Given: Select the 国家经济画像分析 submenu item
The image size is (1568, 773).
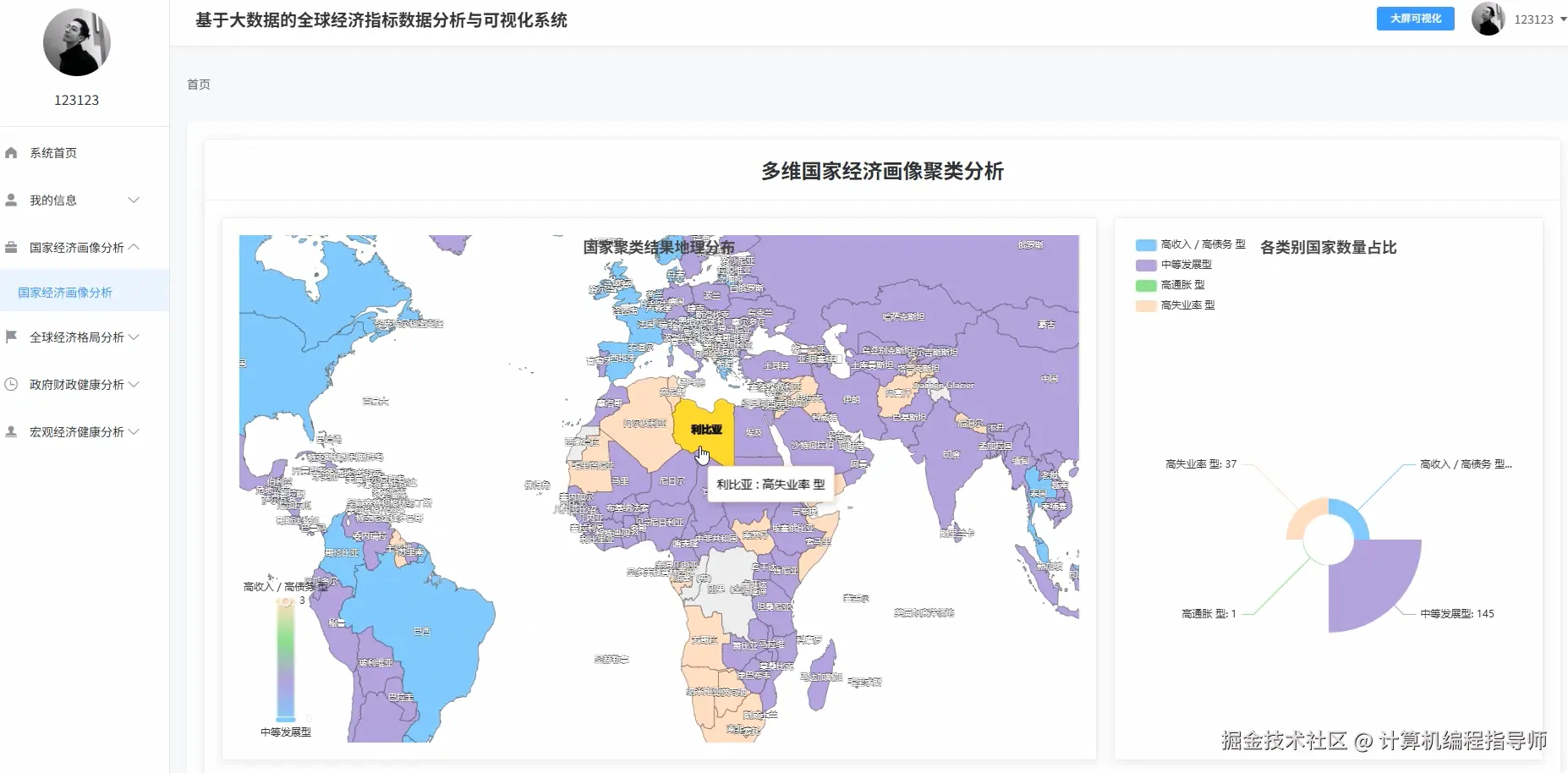Looking at the screenshot, I should tap(64, 291).
